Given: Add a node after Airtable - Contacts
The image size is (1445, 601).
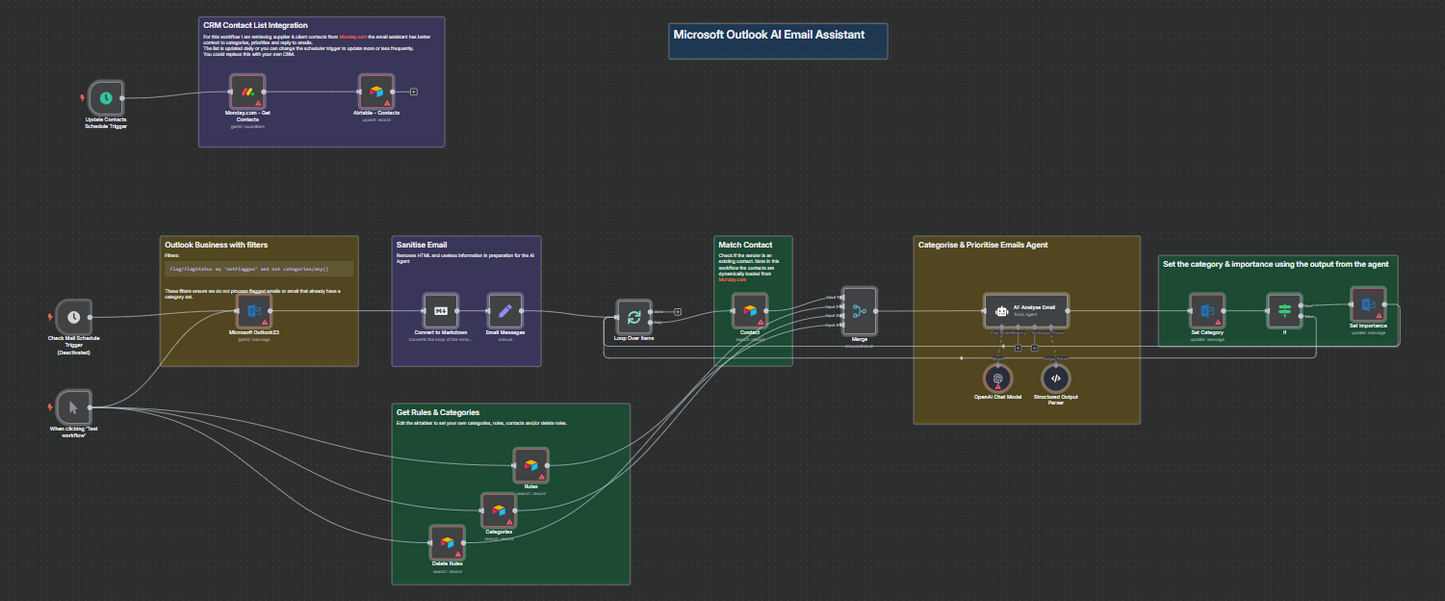Looking at the screenshot, I should pyautogui.click(x=414, y=91).
